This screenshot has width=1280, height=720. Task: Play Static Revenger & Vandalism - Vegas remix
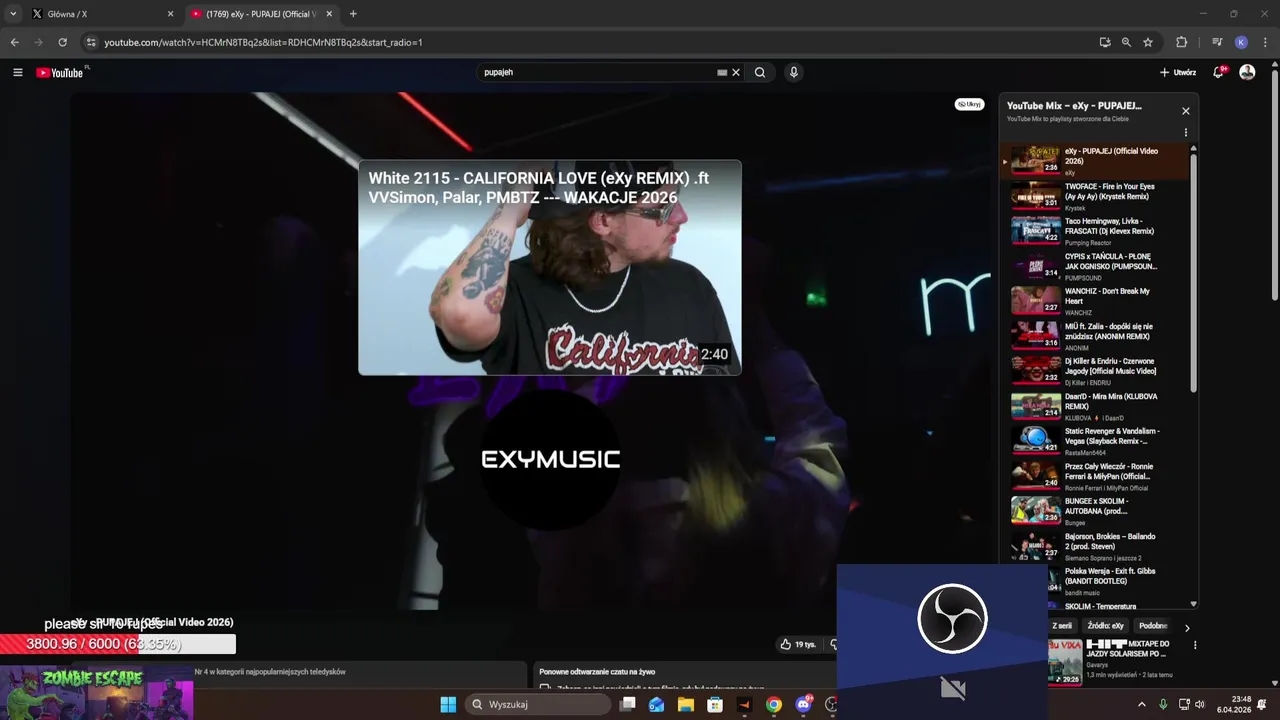pyautogui.click(x=1095, y=440)
